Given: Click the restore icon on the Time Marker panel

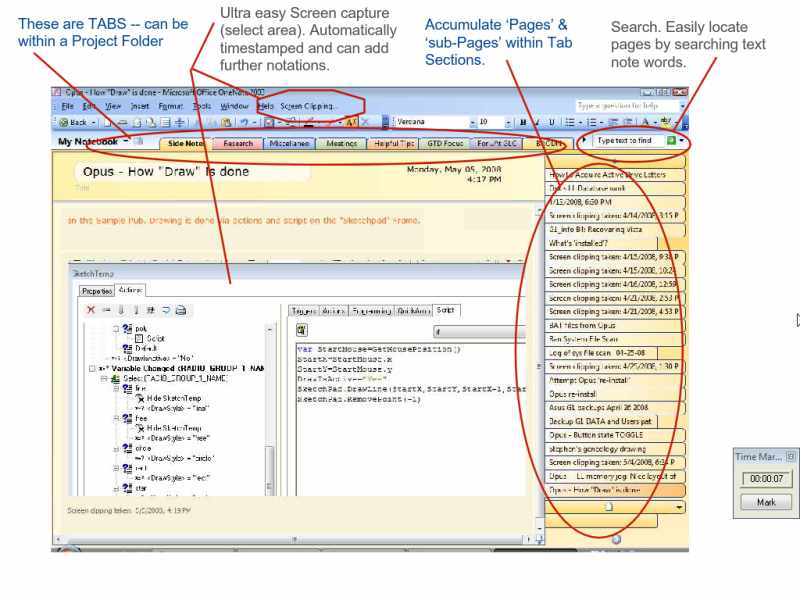Looking at the screenshot, I should (790, 457).
